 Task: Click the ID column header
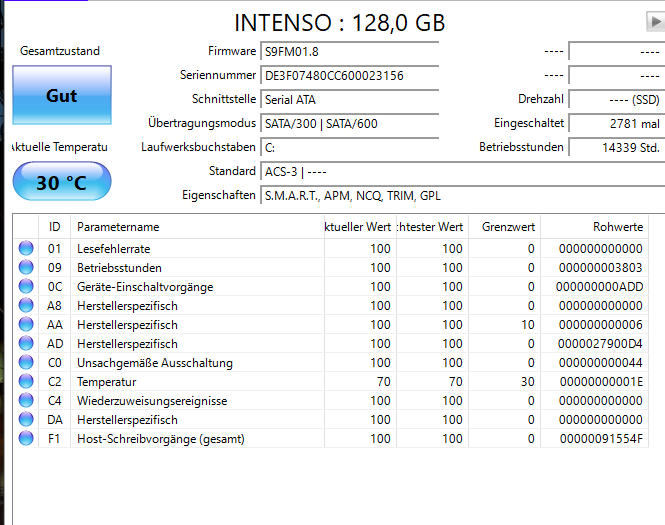pyautogui.click(x=54, y=227)
